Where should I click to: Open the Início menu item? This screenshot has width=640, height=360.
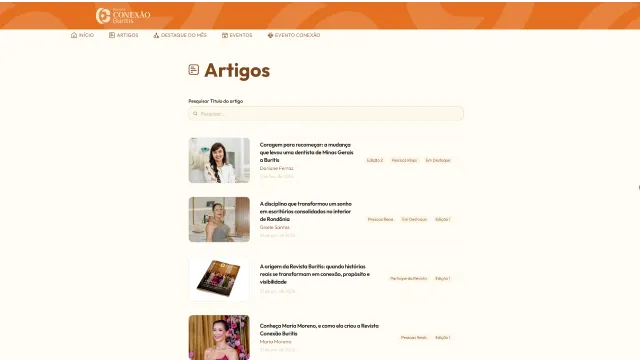(82, 35)
